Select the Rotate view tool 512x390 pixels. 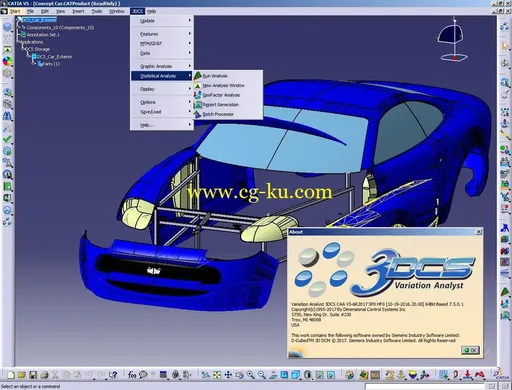point(239,375)
